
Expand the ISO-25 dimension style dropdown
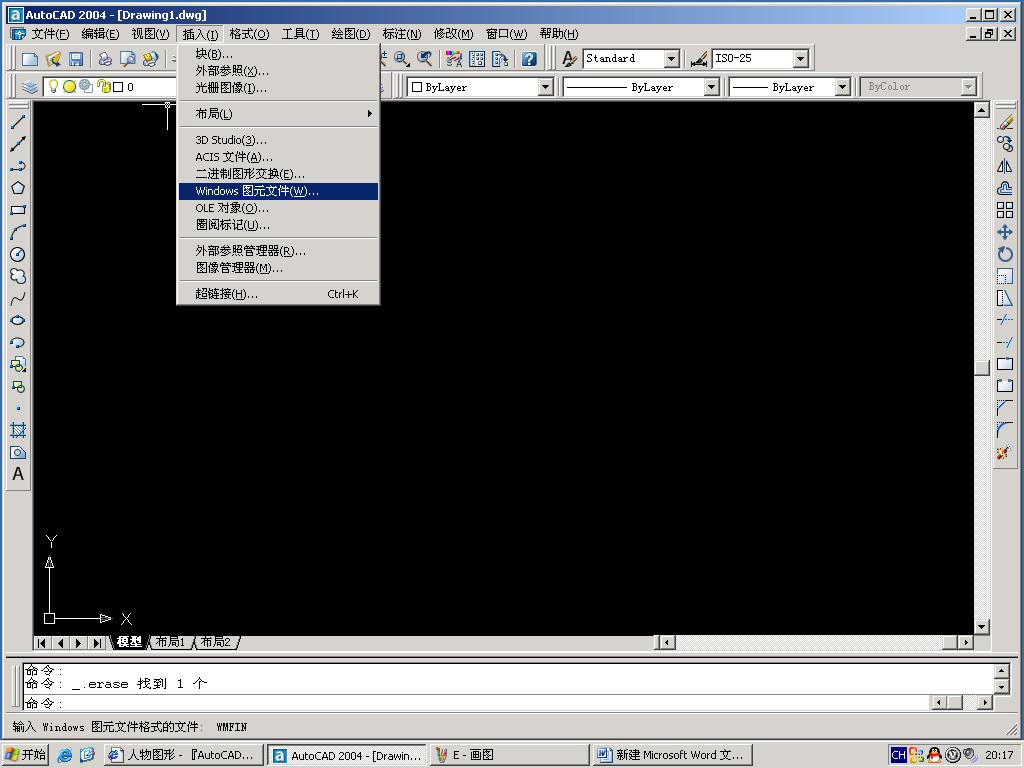[801, 59]
